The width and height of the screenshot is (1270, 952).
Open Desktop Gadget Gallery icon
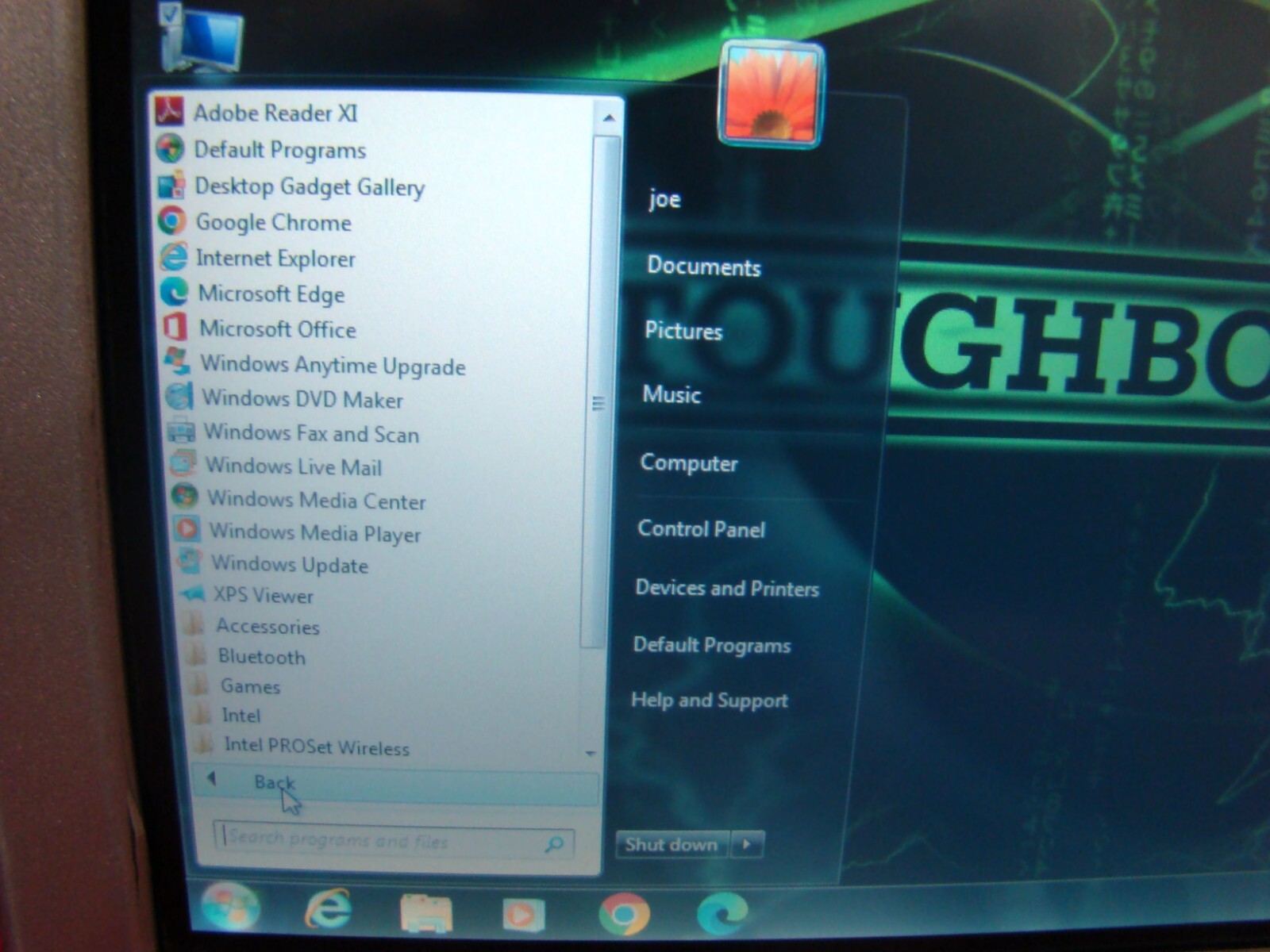pos(171,185)
